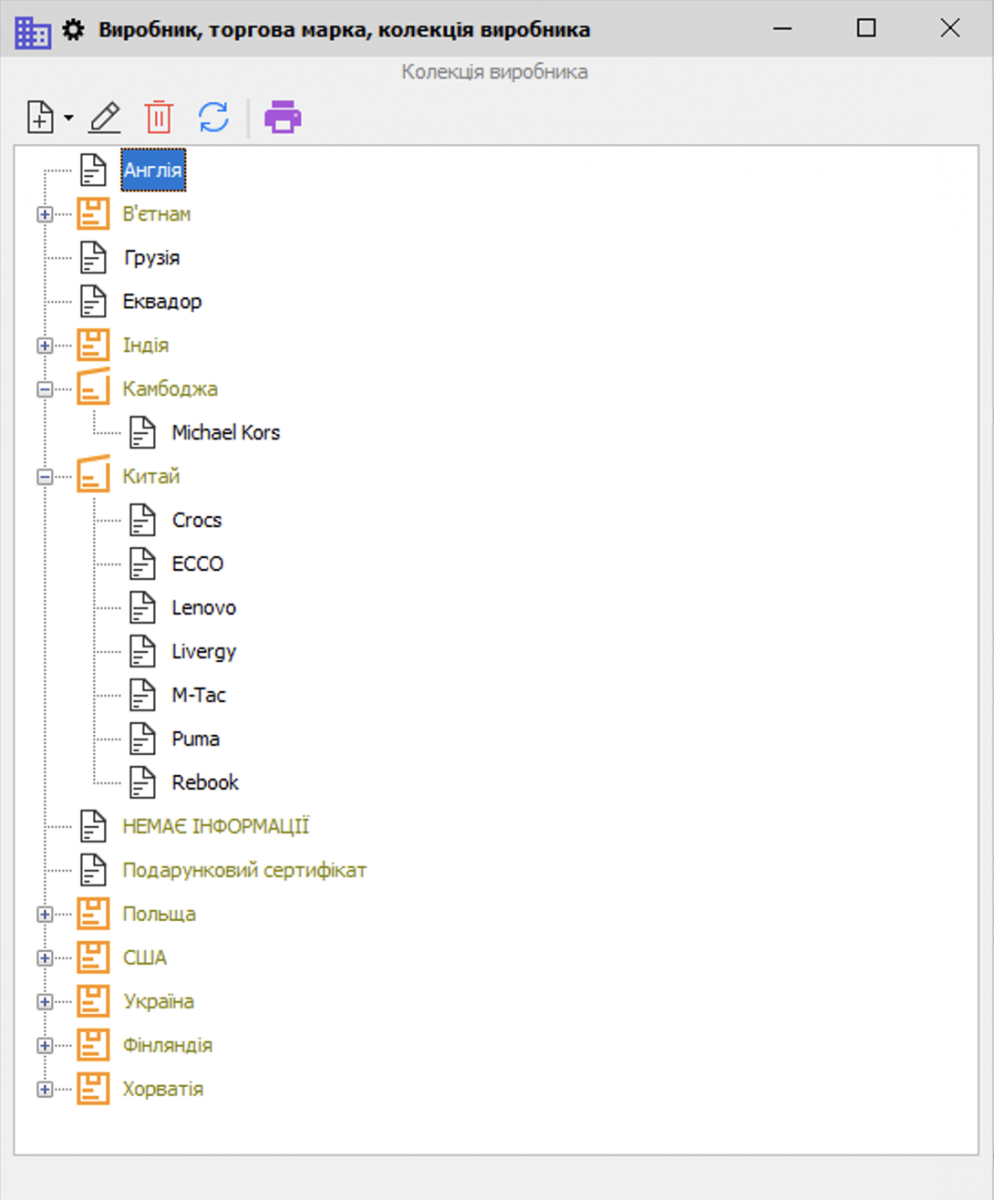Click the pencil edit icon
This screenshot has width=994, height=1200.
[x=104, y=118]
